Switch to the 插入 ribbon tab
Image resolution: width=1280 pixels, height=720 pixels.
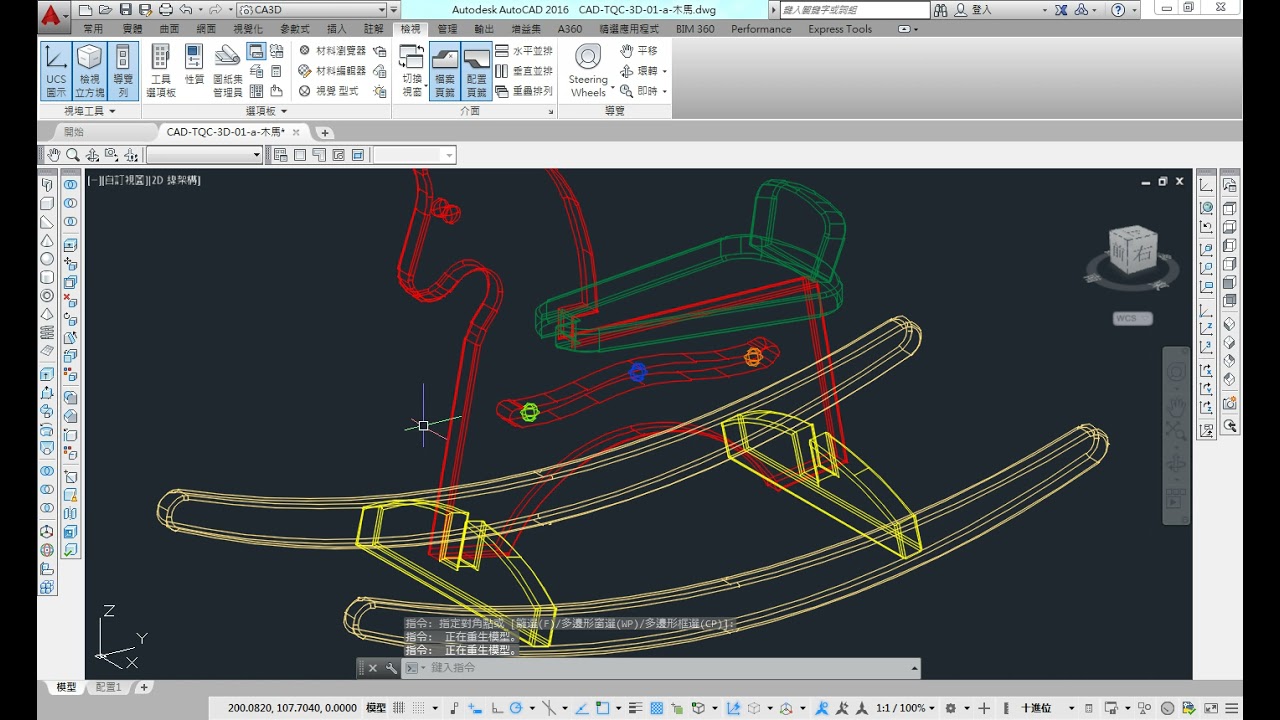pos(337,29)
